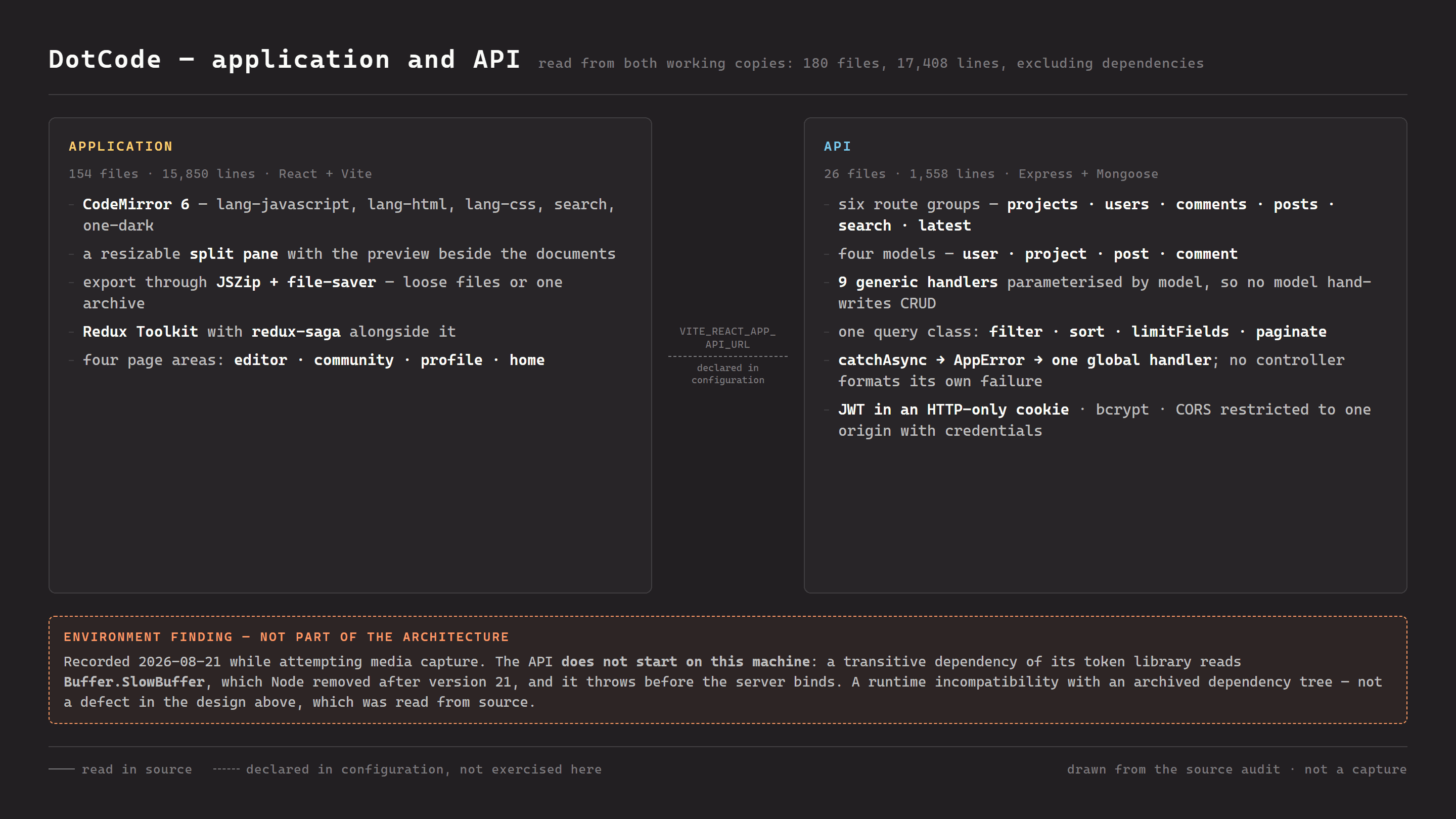Screen dimensions: 1456x819
Task: Click the 'split pane' bold phrase
Action: click(234, 254)
